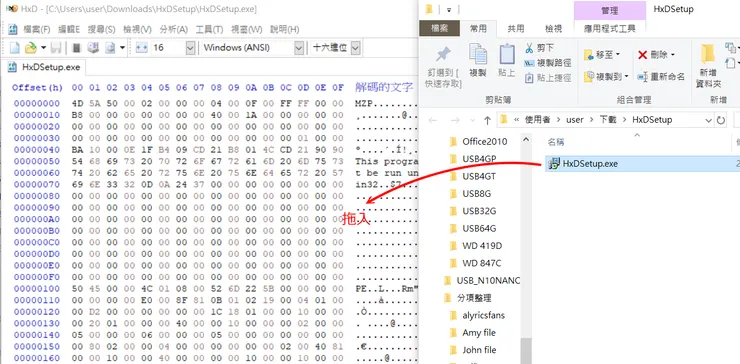Click 下載 in the address breadcrumb
The height and width of the screenshot is (364, 740).
coord(608,120)
